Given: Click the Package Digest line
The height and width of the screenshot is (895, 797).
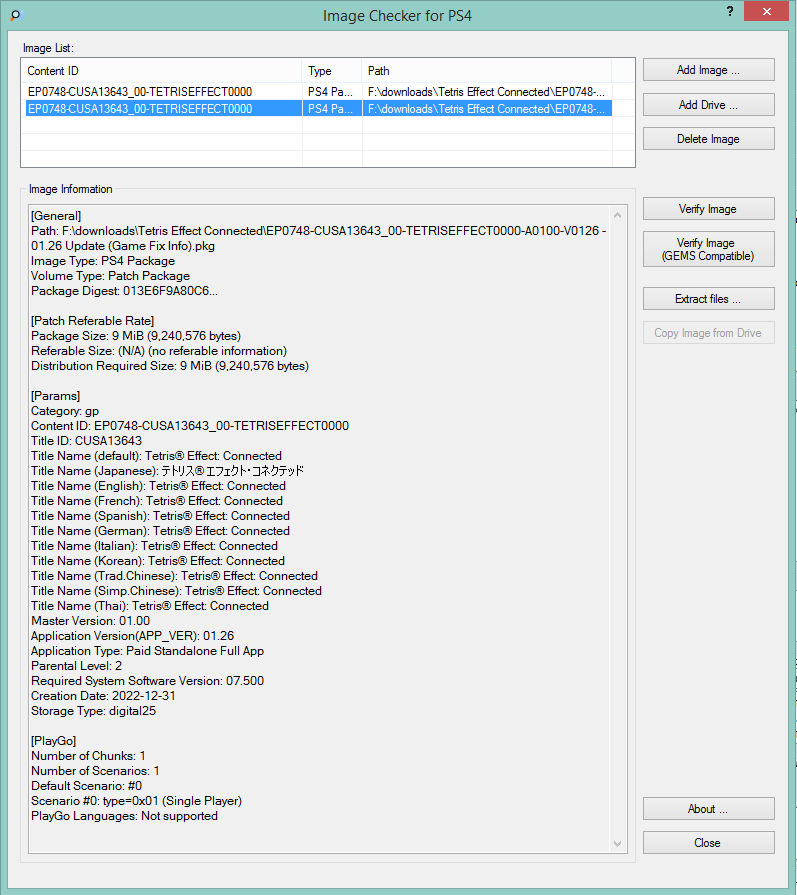Looking at the screenshot, I should tap(124, 291).
